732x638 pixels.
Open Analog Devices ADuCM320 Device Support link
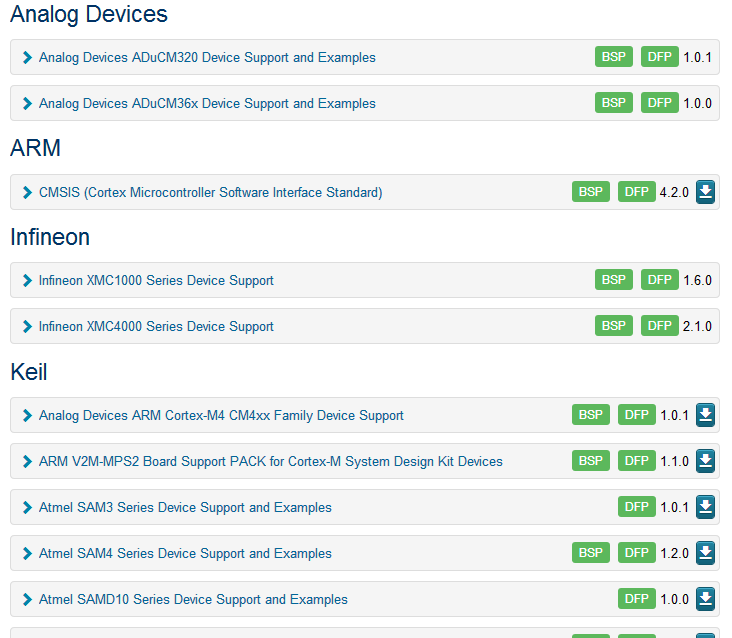(x=207, y=57)
